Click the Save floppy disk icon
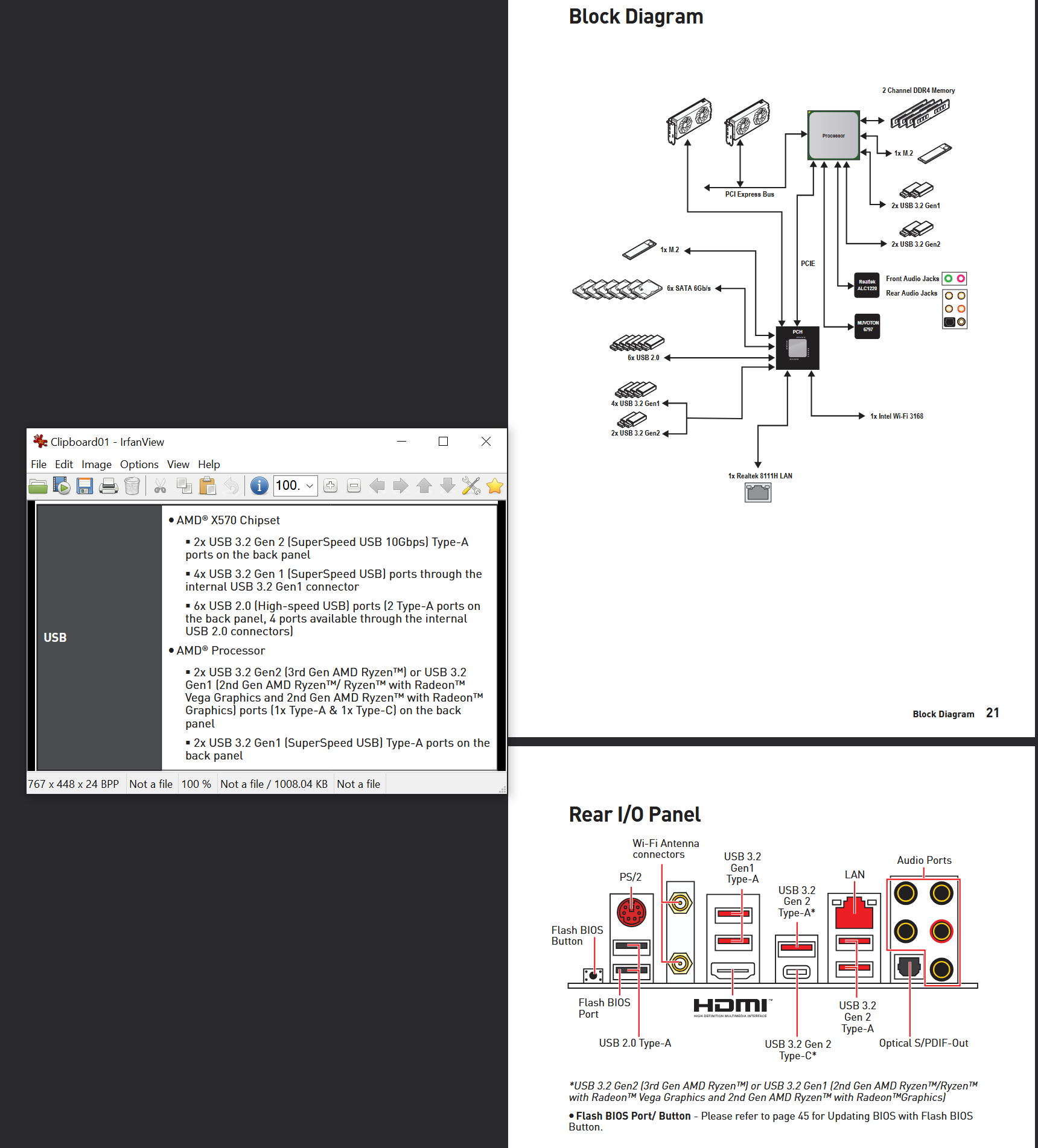The width and height of the screenshot is (1038, 1148). (x=85, y=486)
